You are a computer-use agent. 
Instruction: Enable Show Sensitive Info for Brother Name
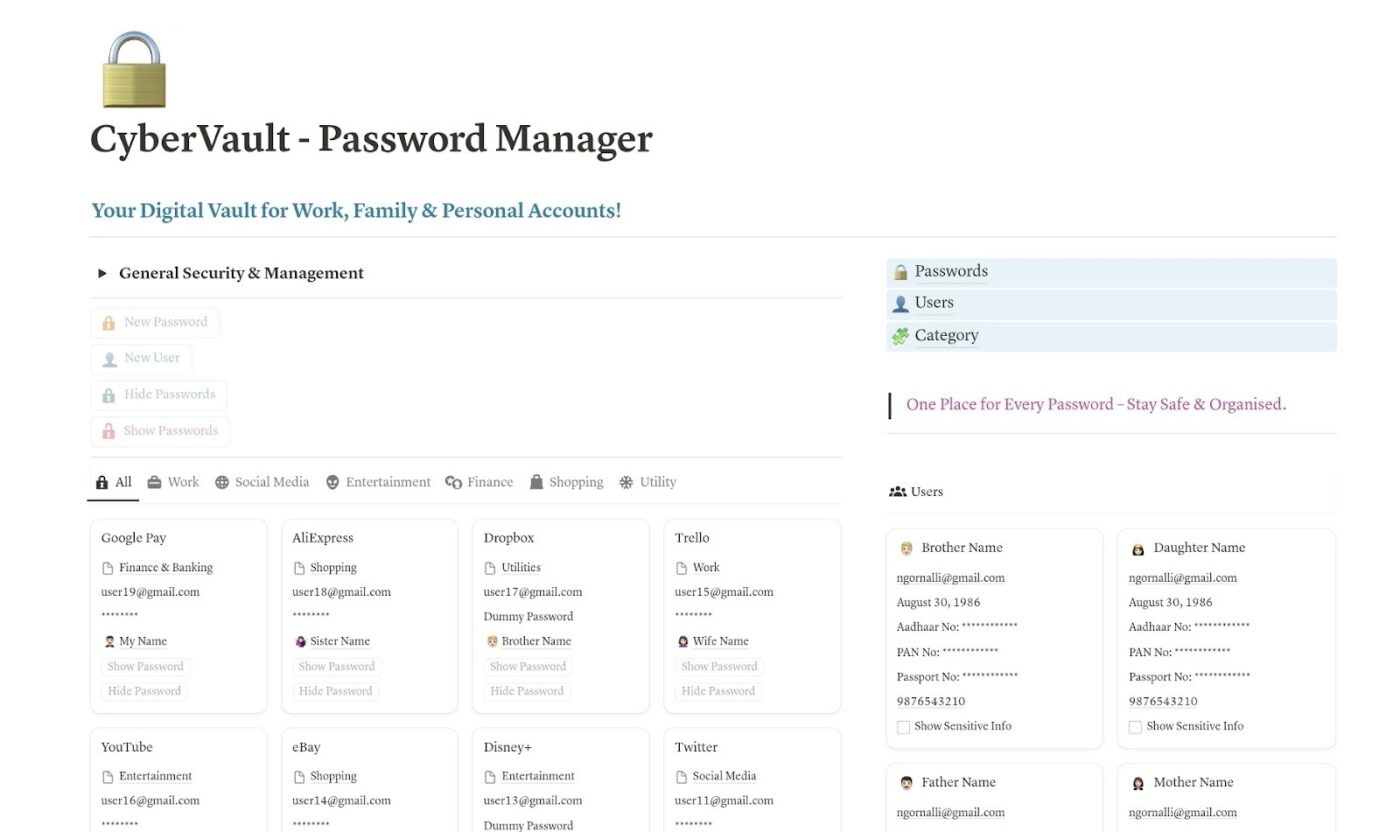tap(901, 726)
